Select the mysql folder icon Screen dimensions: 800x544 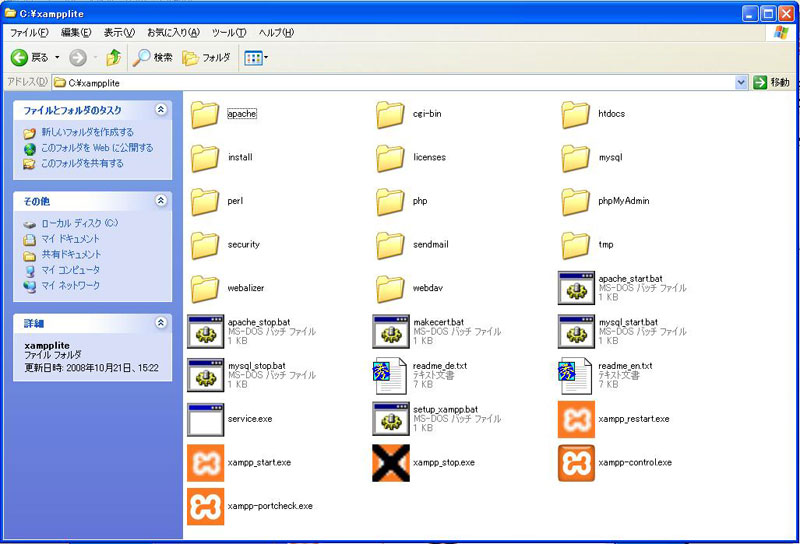click(576, 158)
